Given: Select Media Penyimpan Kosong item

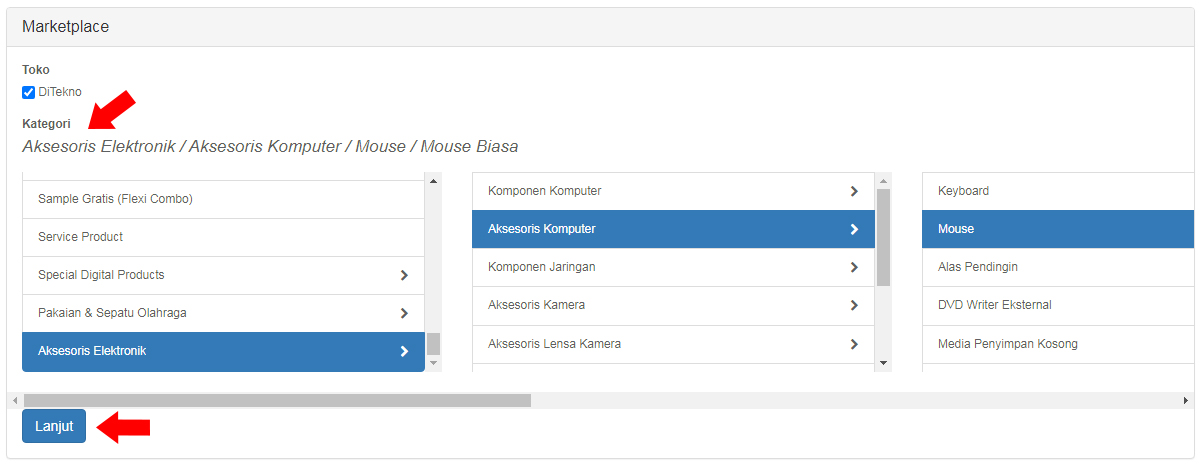Looking at the screenshot, I should (1058, 344).
